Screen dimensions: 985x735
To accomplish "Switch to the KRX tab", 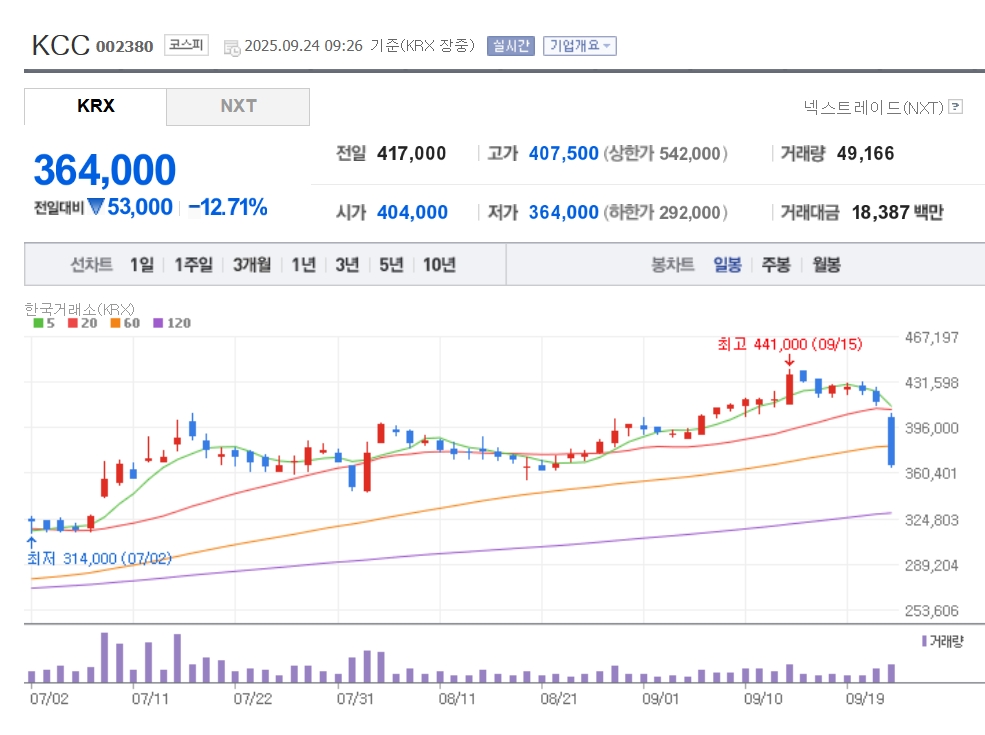I will coord(95,106).
